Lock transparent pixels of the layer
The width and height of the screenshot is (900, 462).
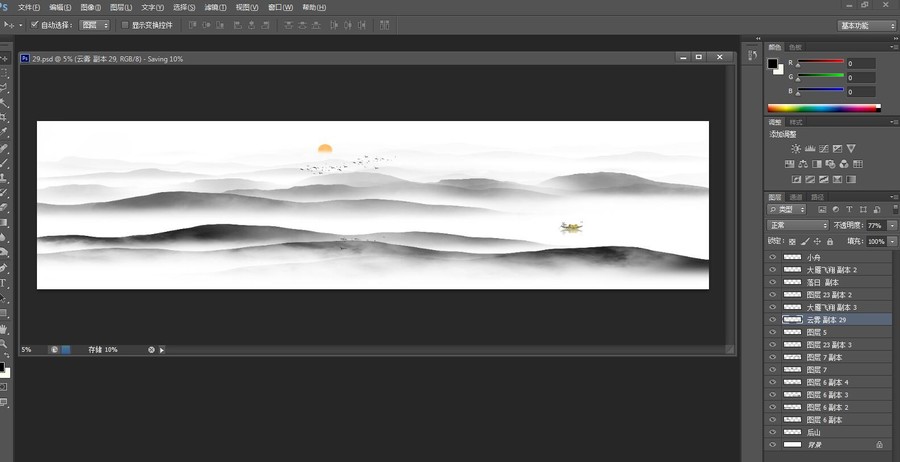click(x=793, y=242)
